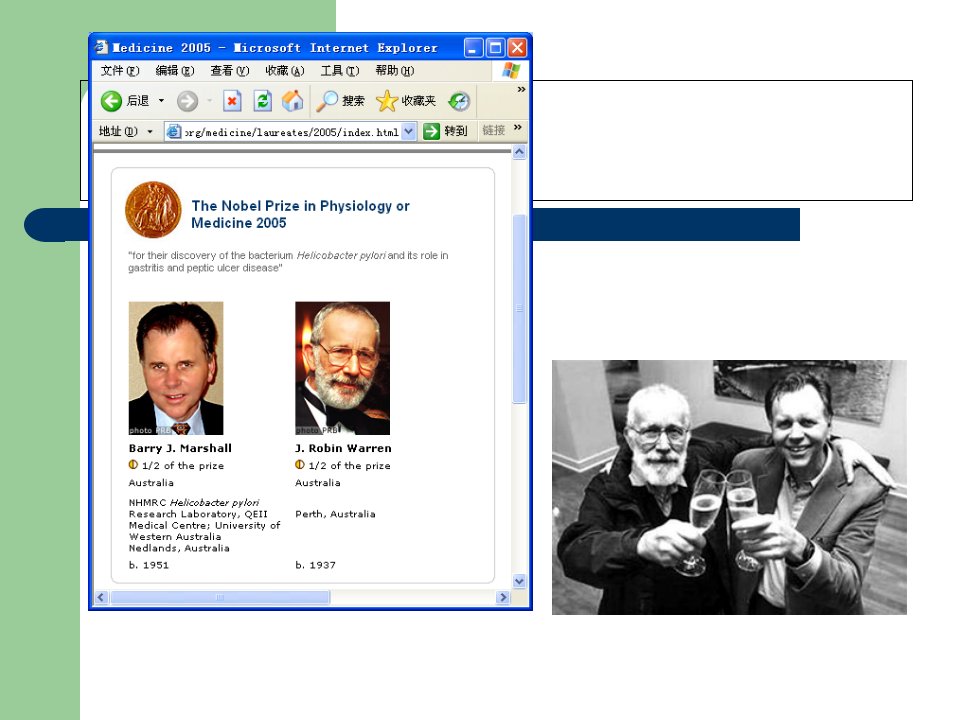960x720 pixels.
Task: Click the Nobel medal image
Action: [153, 209]
